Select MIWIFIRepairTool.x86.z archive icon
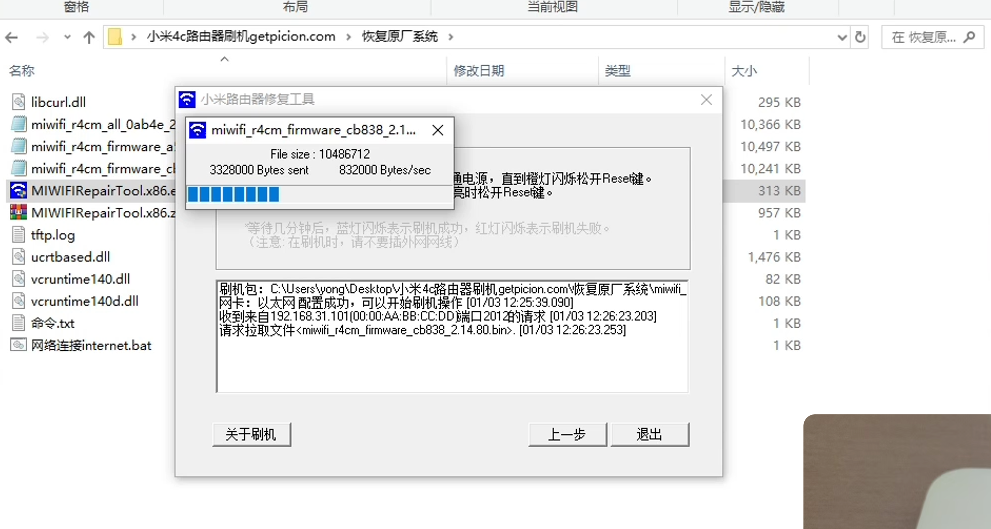 [x=19, y=212]
